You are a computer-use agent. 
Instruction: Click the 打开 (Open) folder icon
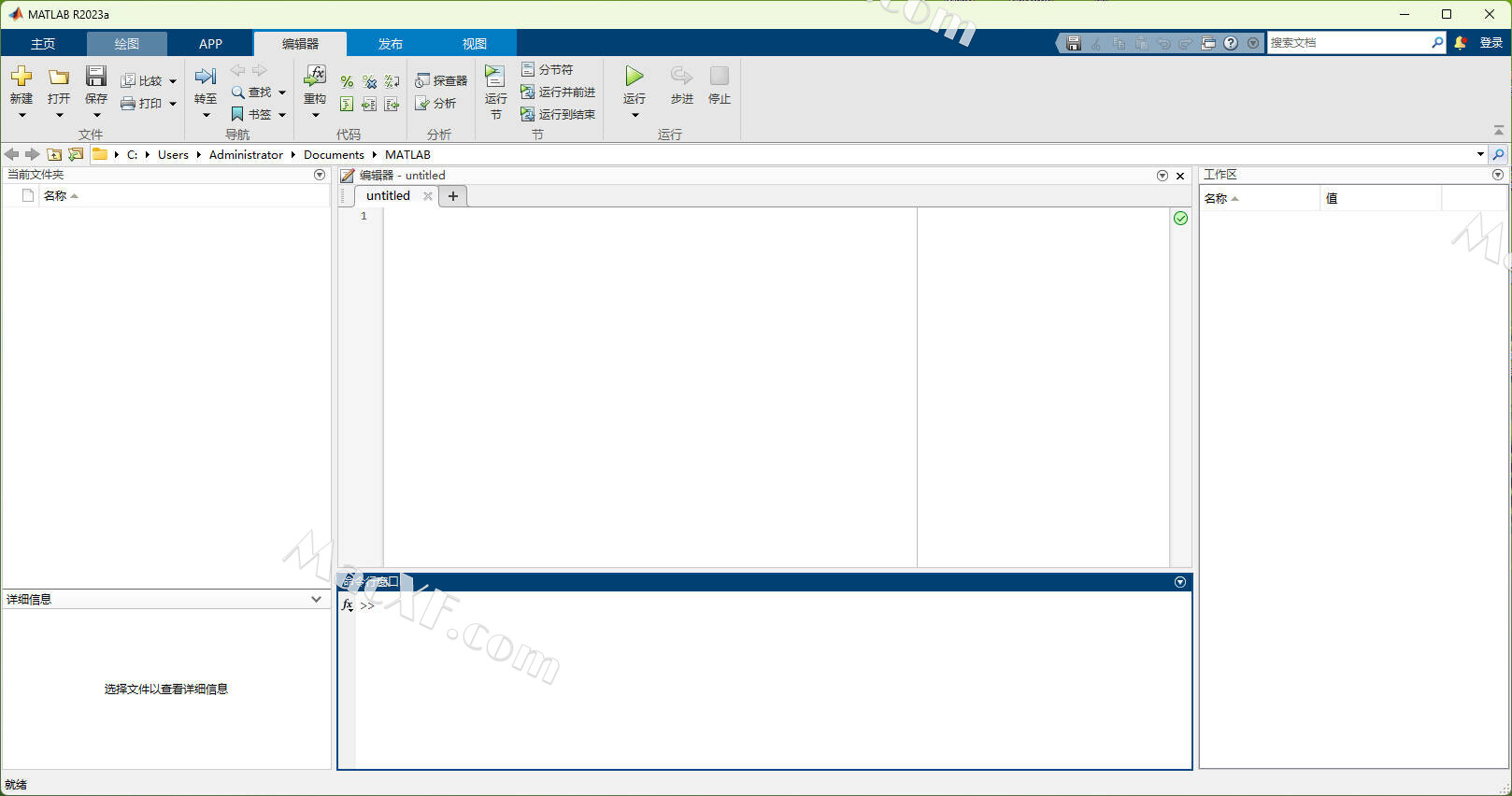(59, 77)
